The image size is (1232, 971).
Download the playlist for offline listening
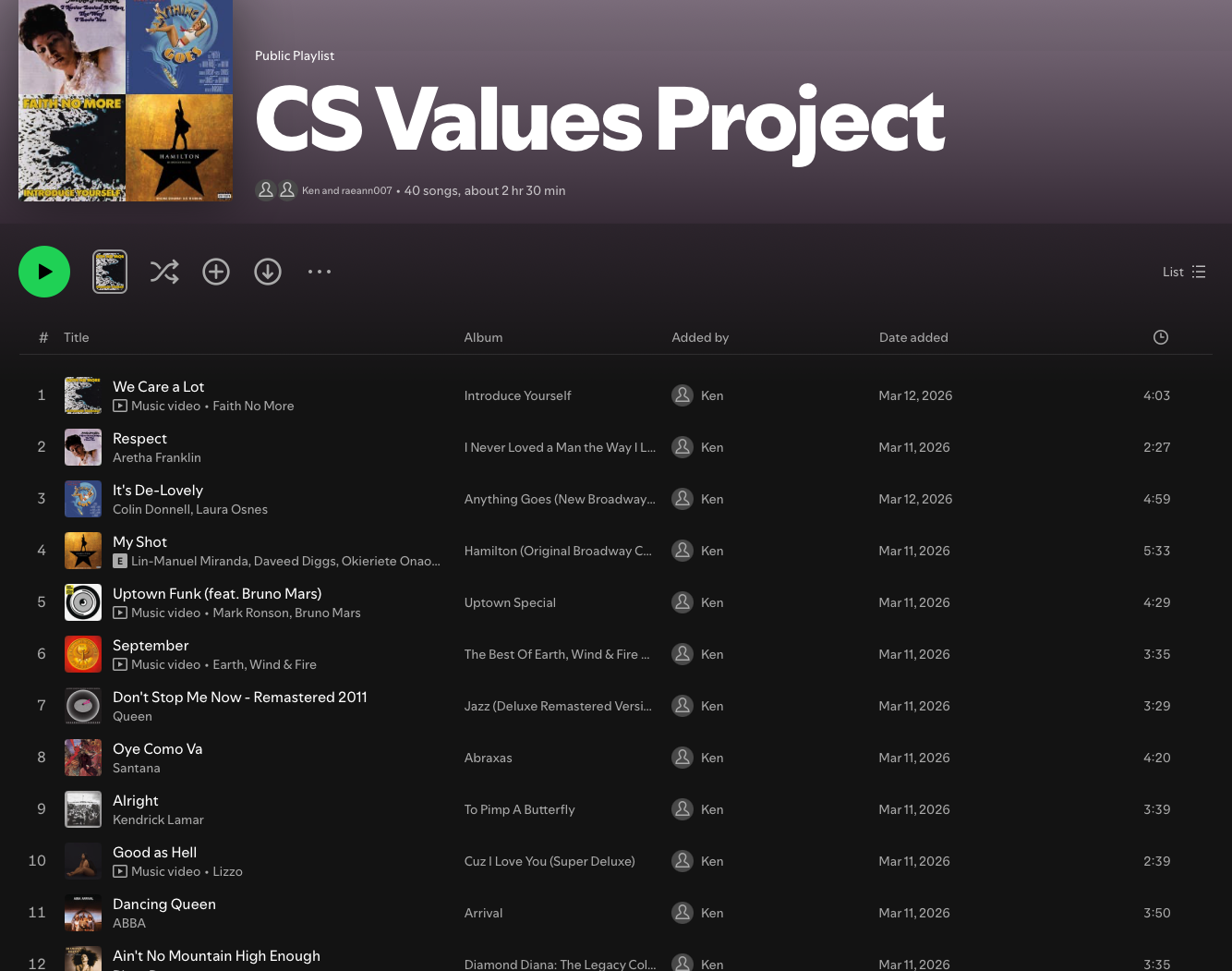click(268, 272)
